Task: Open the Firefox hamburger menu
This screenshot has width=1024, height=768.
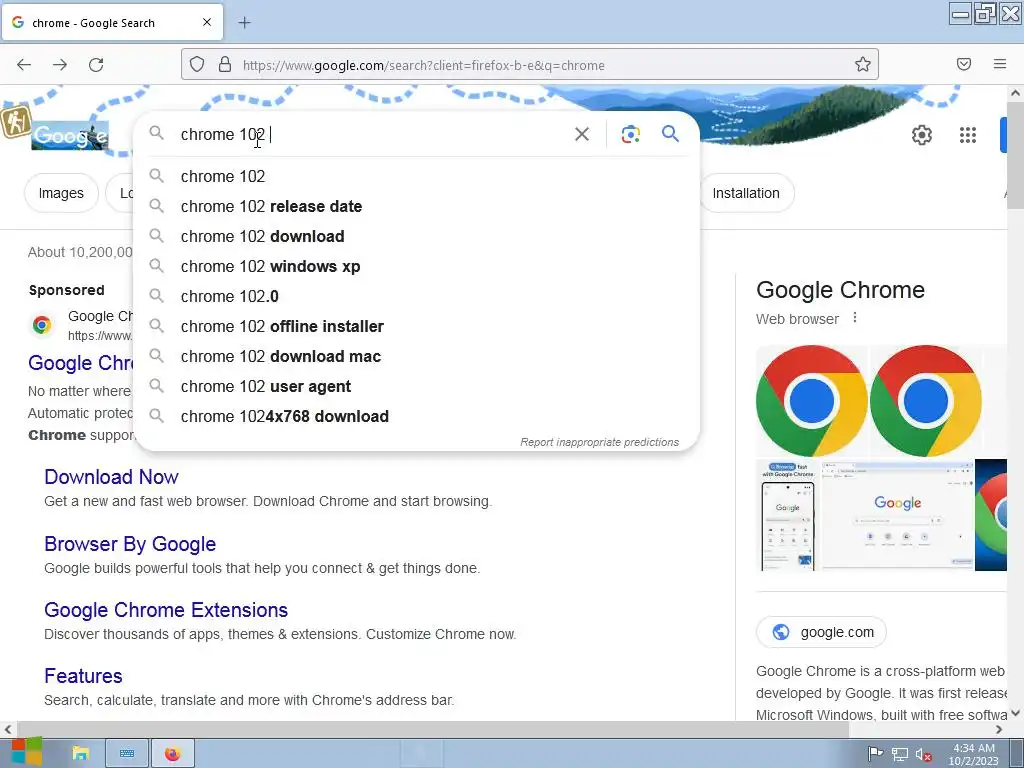Action: [1000, 64]
